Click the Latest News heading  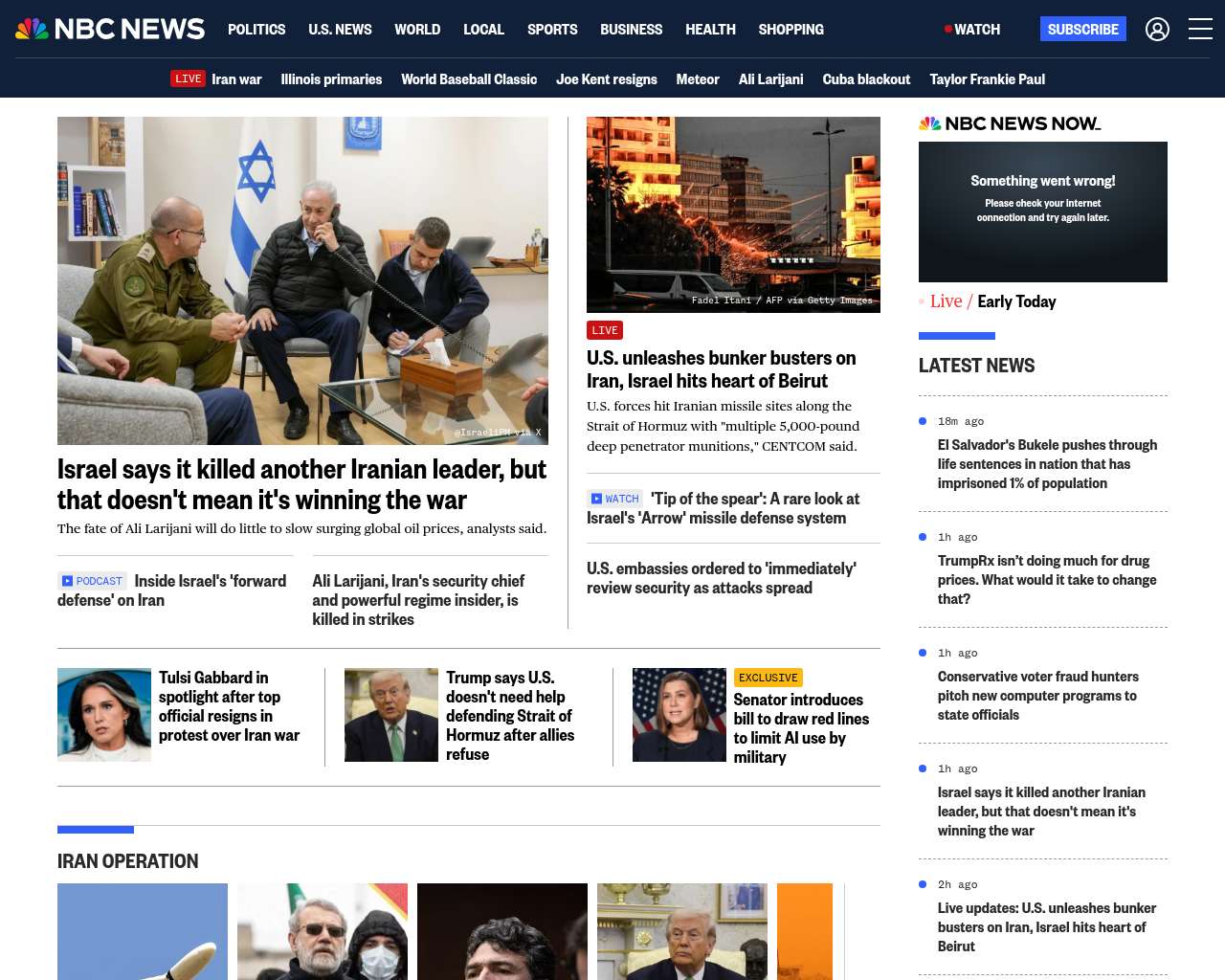click(x=976, y=366)
